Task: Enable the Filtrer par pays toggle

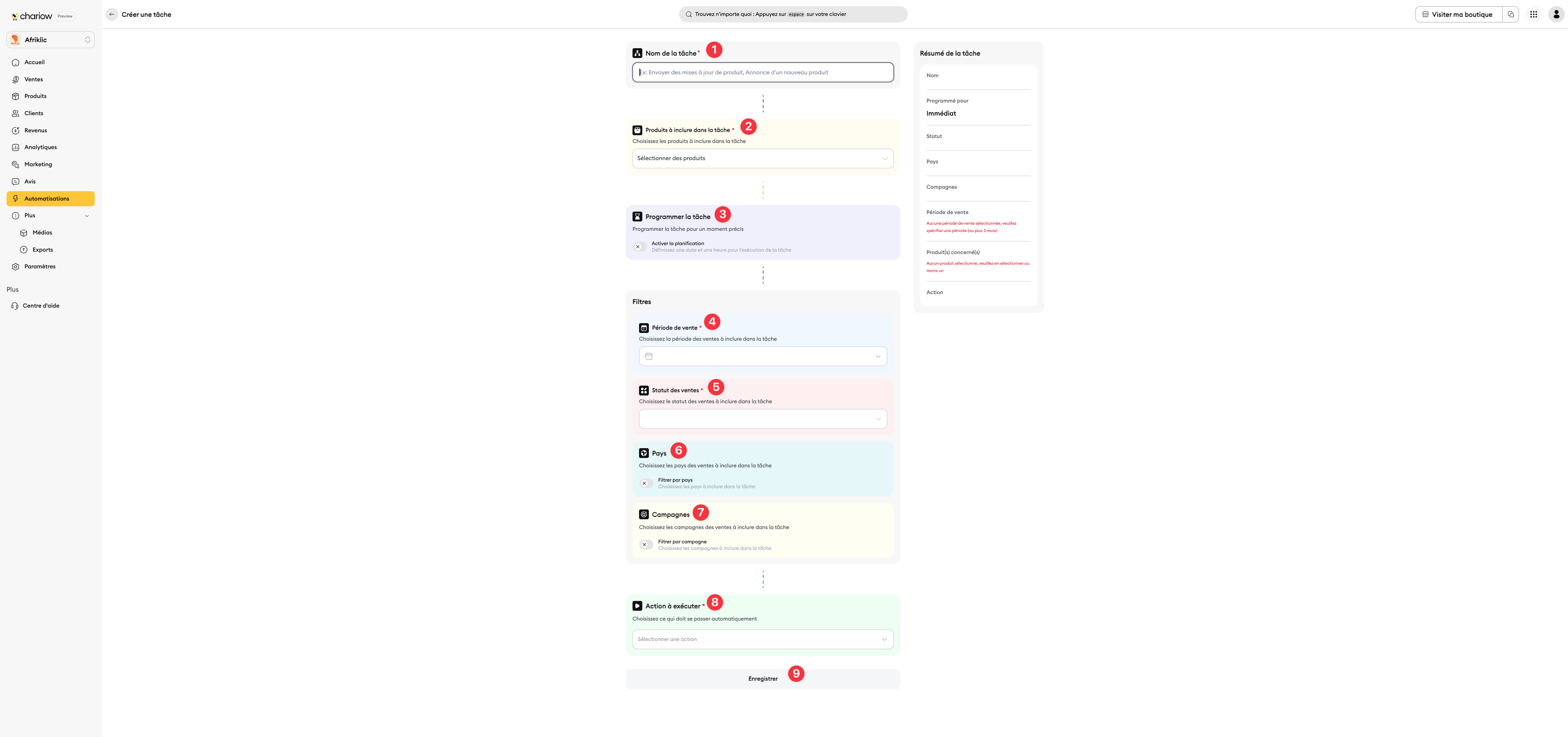Action: click(646, 484)
